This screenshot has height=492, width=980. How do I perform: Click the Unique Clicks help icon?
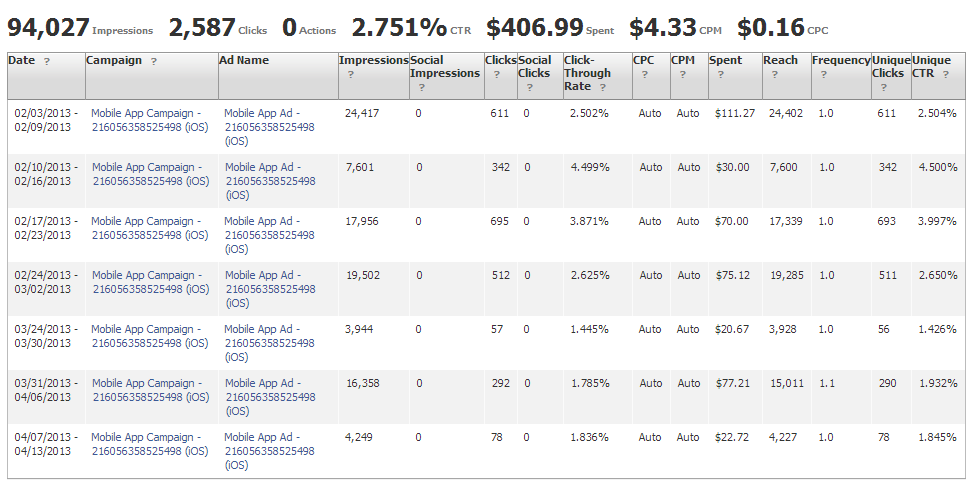tap(883, 88)
